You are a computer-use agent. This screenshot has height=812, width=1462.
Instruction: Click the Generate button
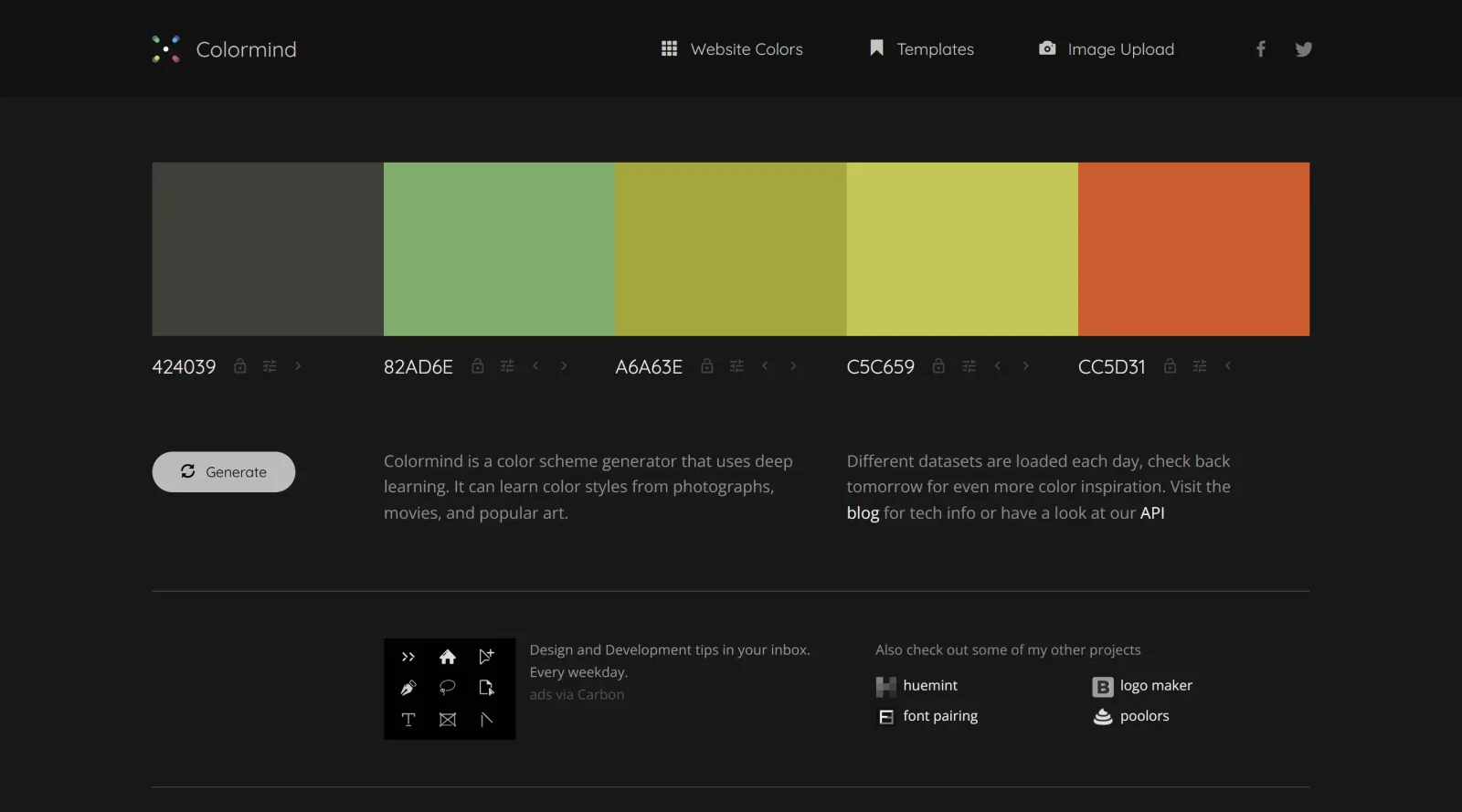point(224,472)
